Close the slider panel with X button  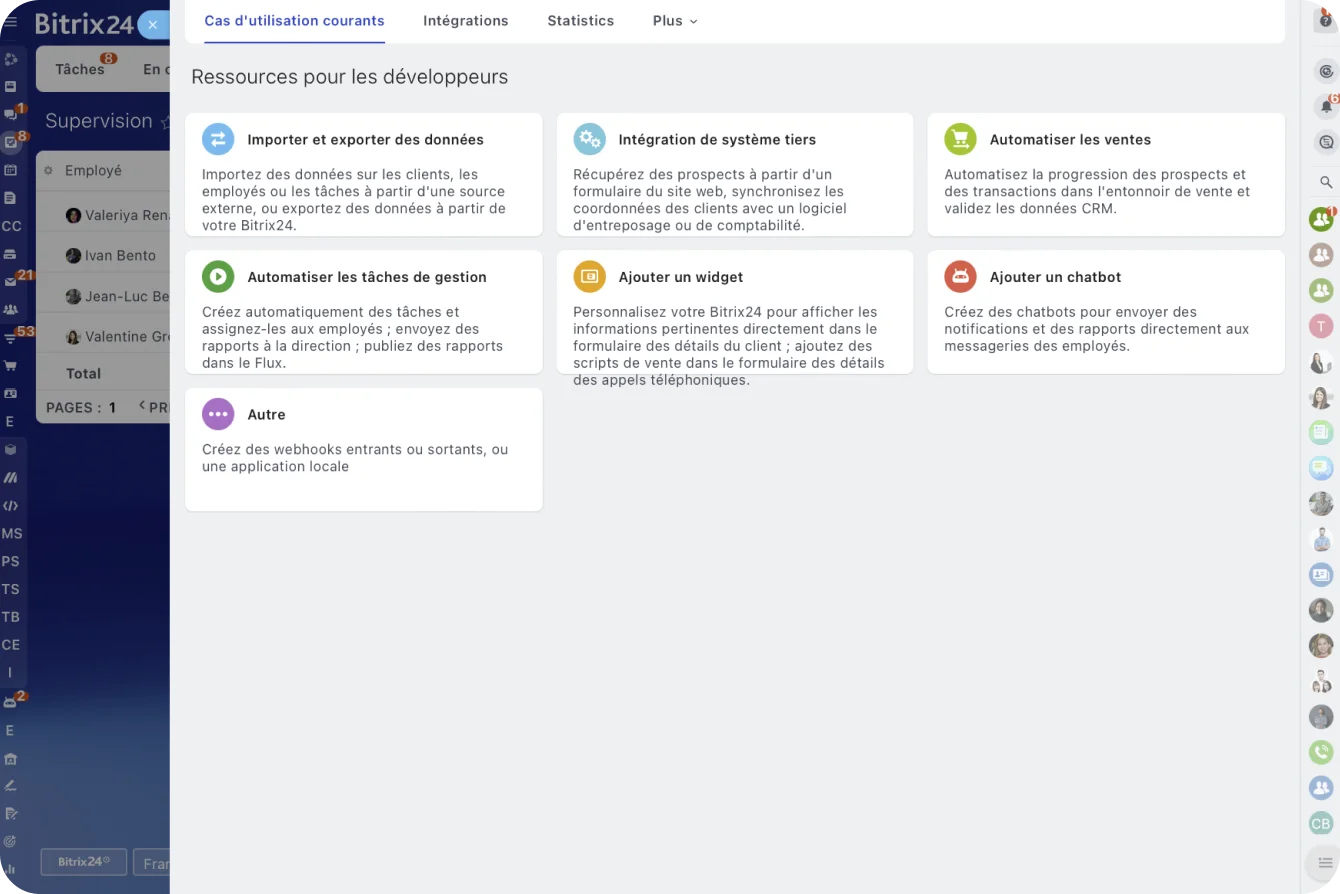coord(153,25)
